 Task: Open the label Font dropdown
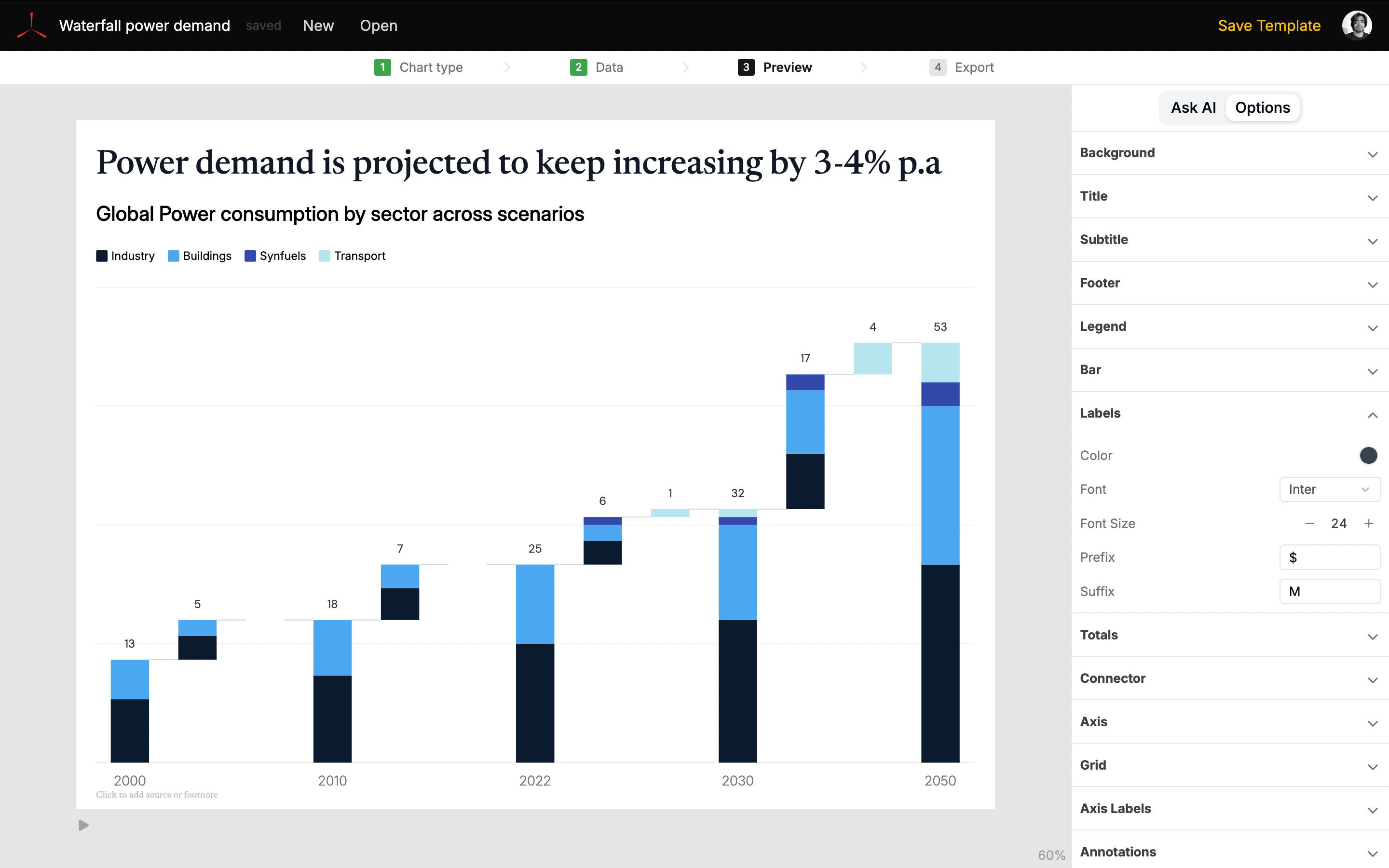coord(1330,489)
